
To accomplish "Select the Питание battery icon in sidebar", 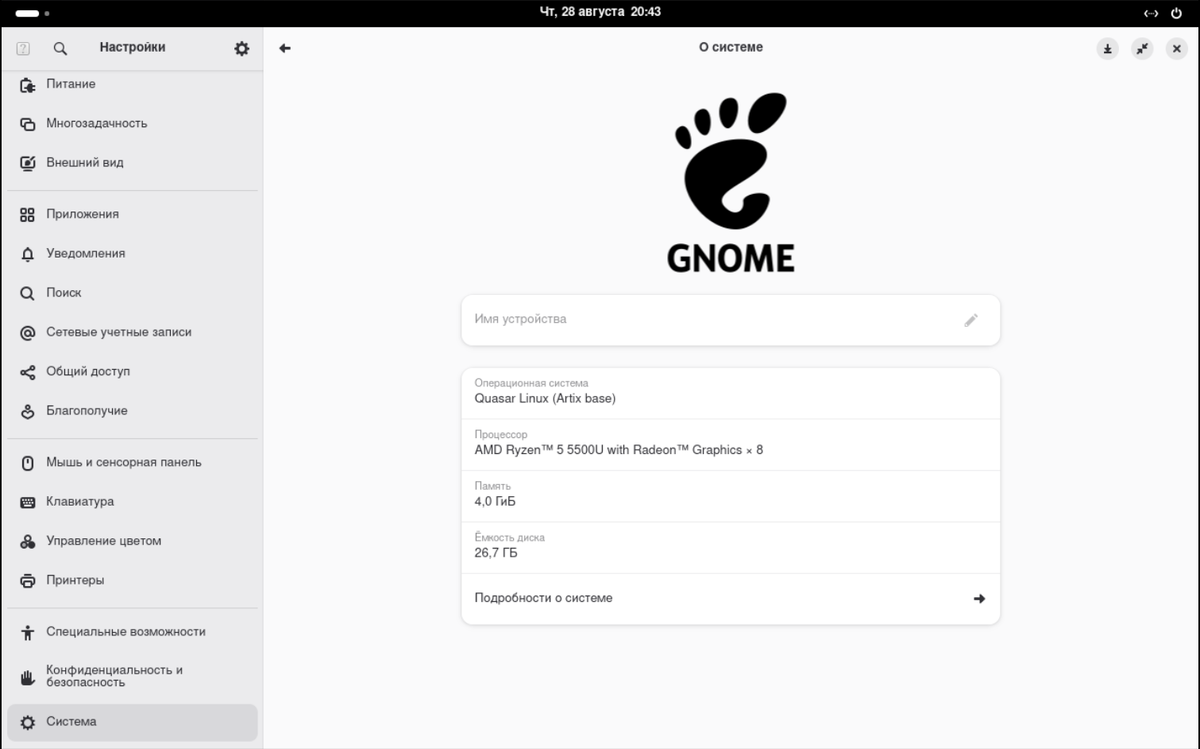I will 27,84.
